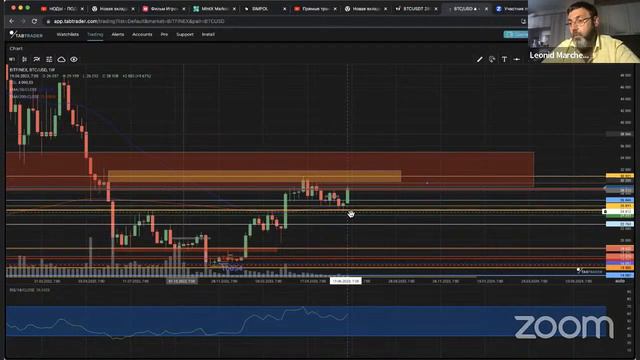The image size is (640, 360).
Task: Open the W1 timeframe selector
Action: pyautogui.click(x=12, y=60)
